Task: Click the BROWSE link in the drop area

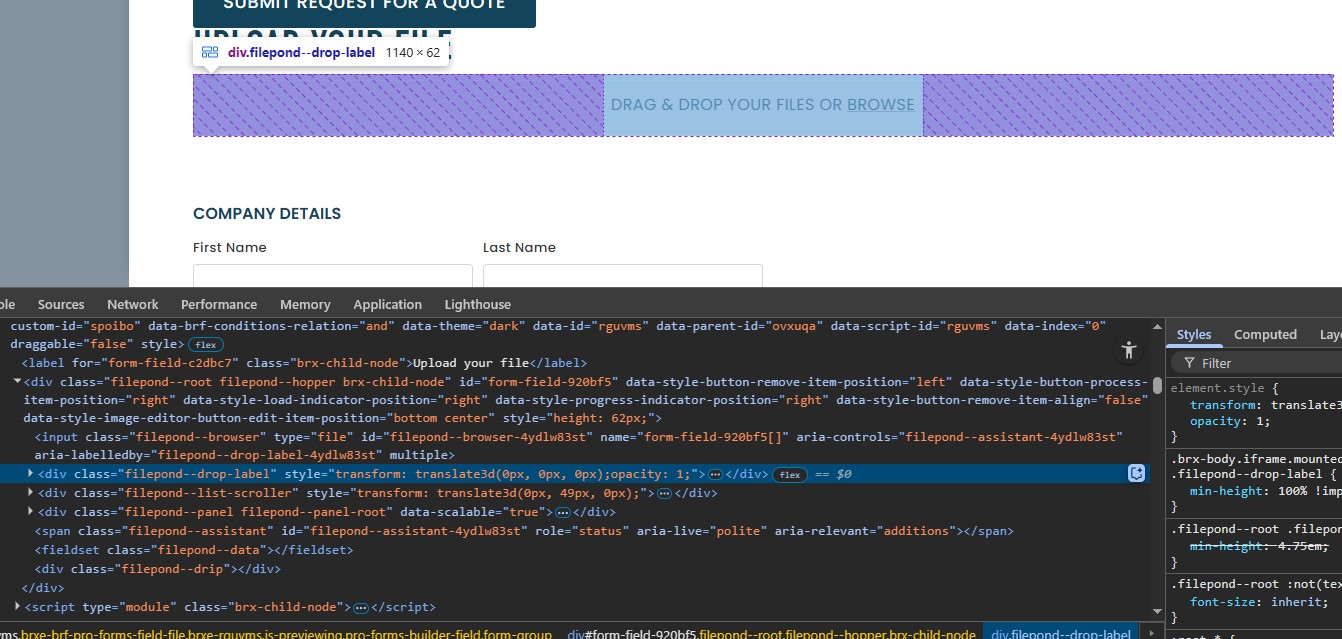Action: [x=881, y=104]
